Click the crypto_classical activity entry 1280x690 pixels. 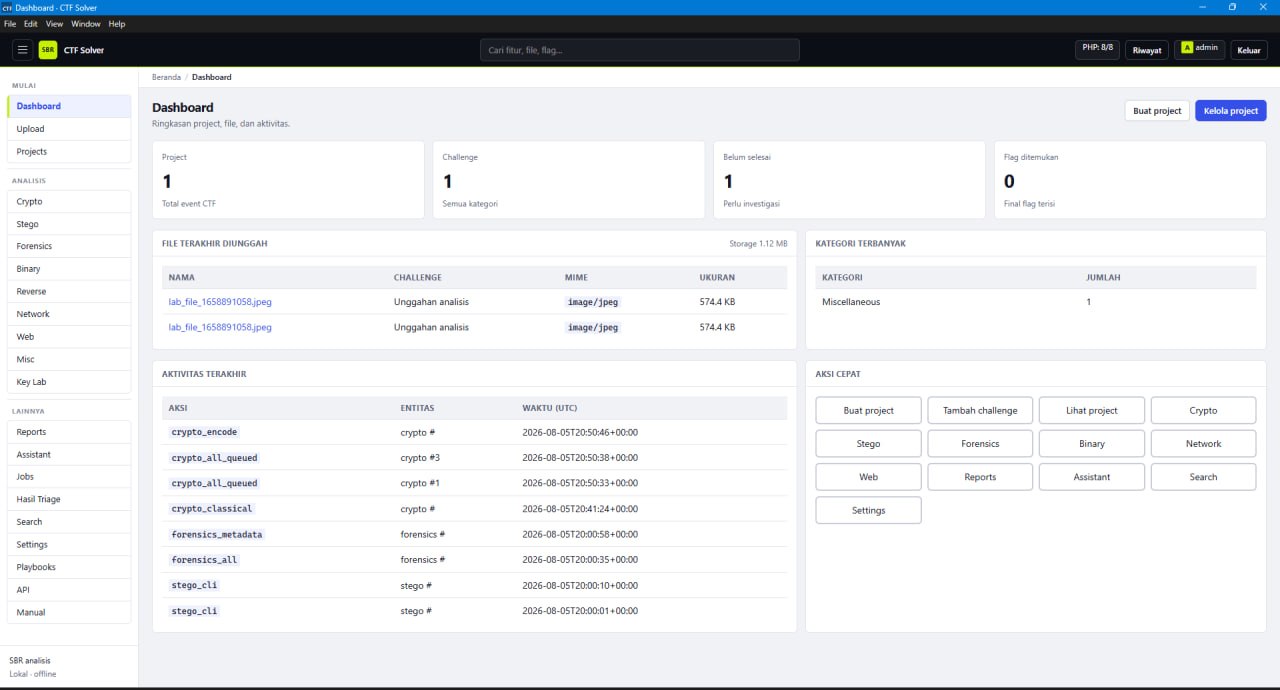pyautogui.click(x=212, y=509)
